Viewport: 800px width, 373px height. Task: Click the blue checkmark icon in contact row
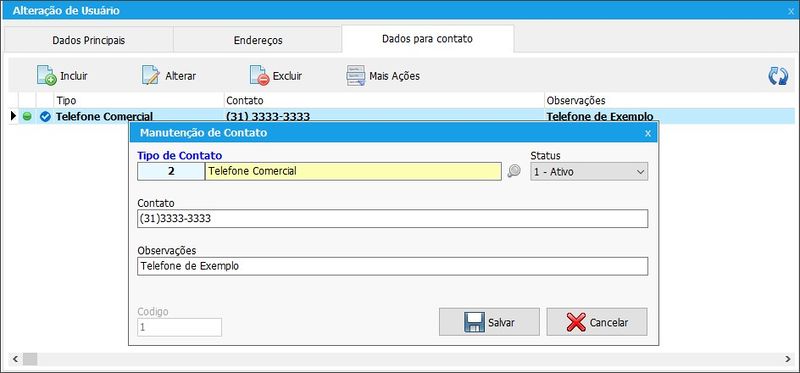pos(45,117)
